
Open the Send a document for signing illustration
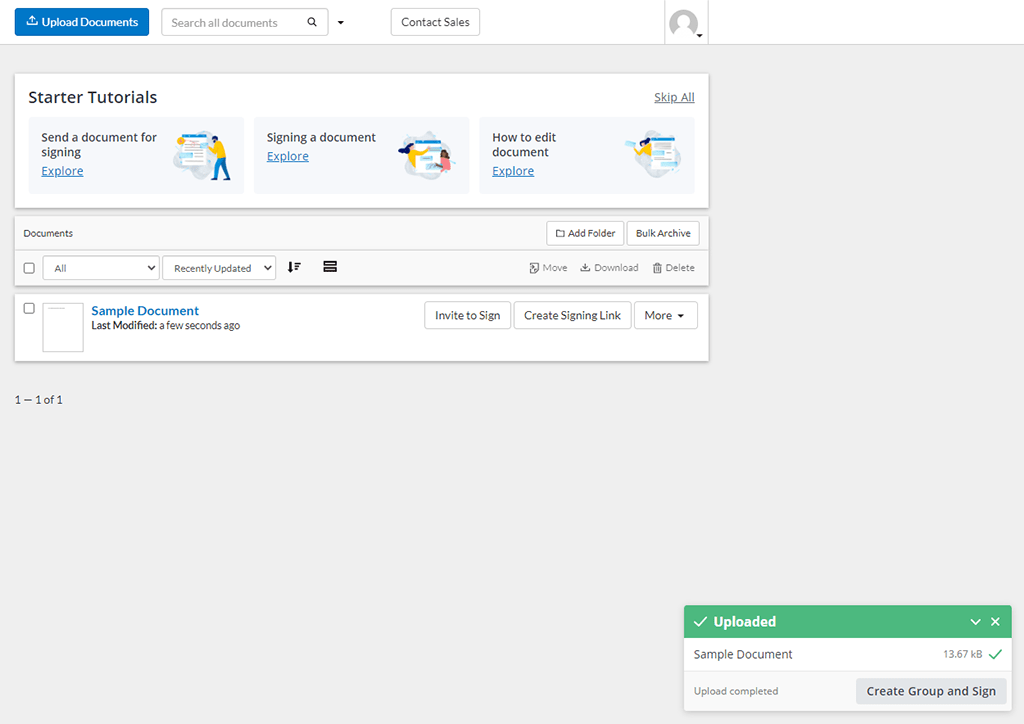pyautogui.click(x=202, y=155)
